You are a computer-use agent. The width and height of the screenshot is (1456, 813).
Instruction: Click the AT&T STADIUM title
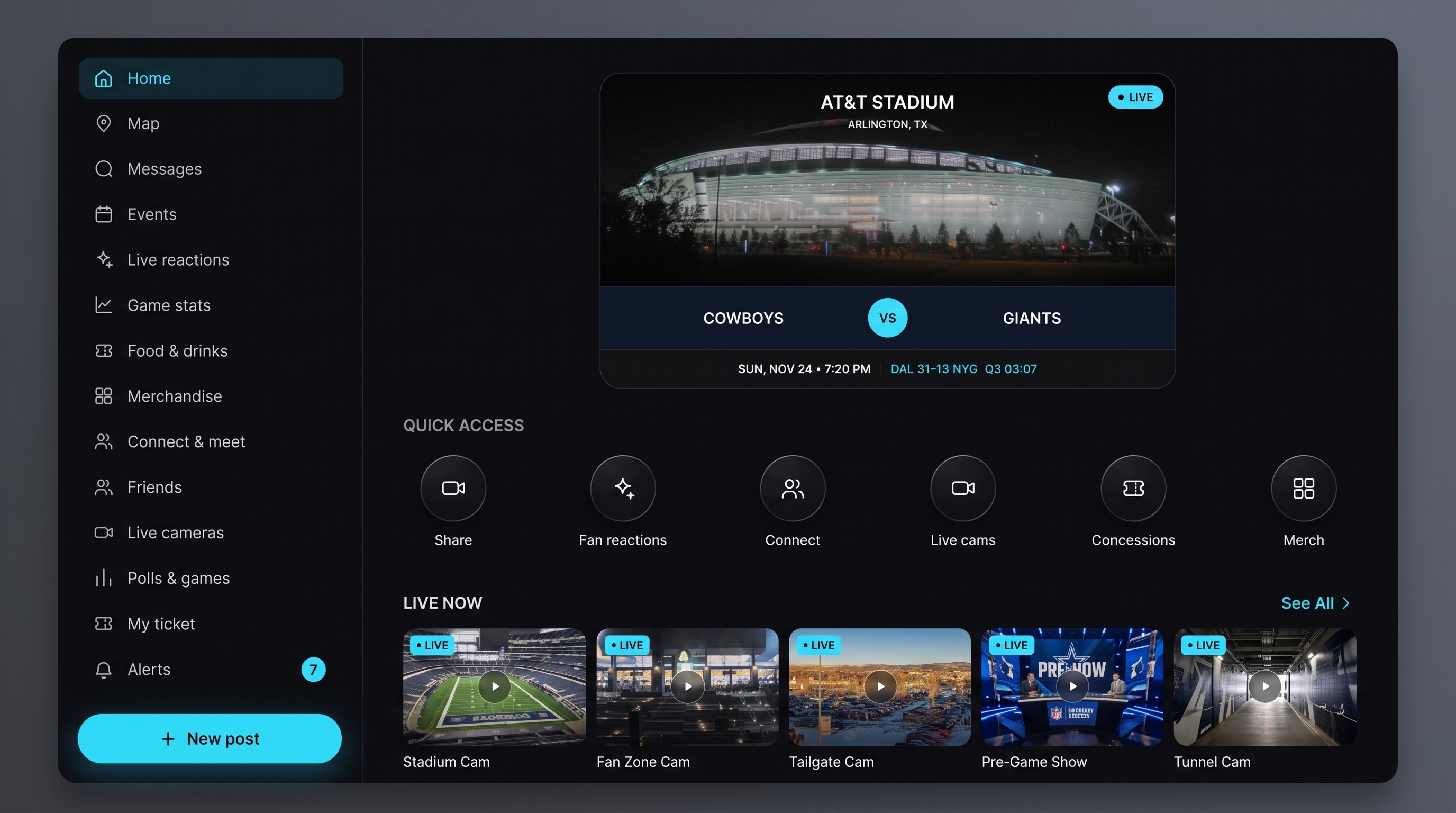[887, 102]
